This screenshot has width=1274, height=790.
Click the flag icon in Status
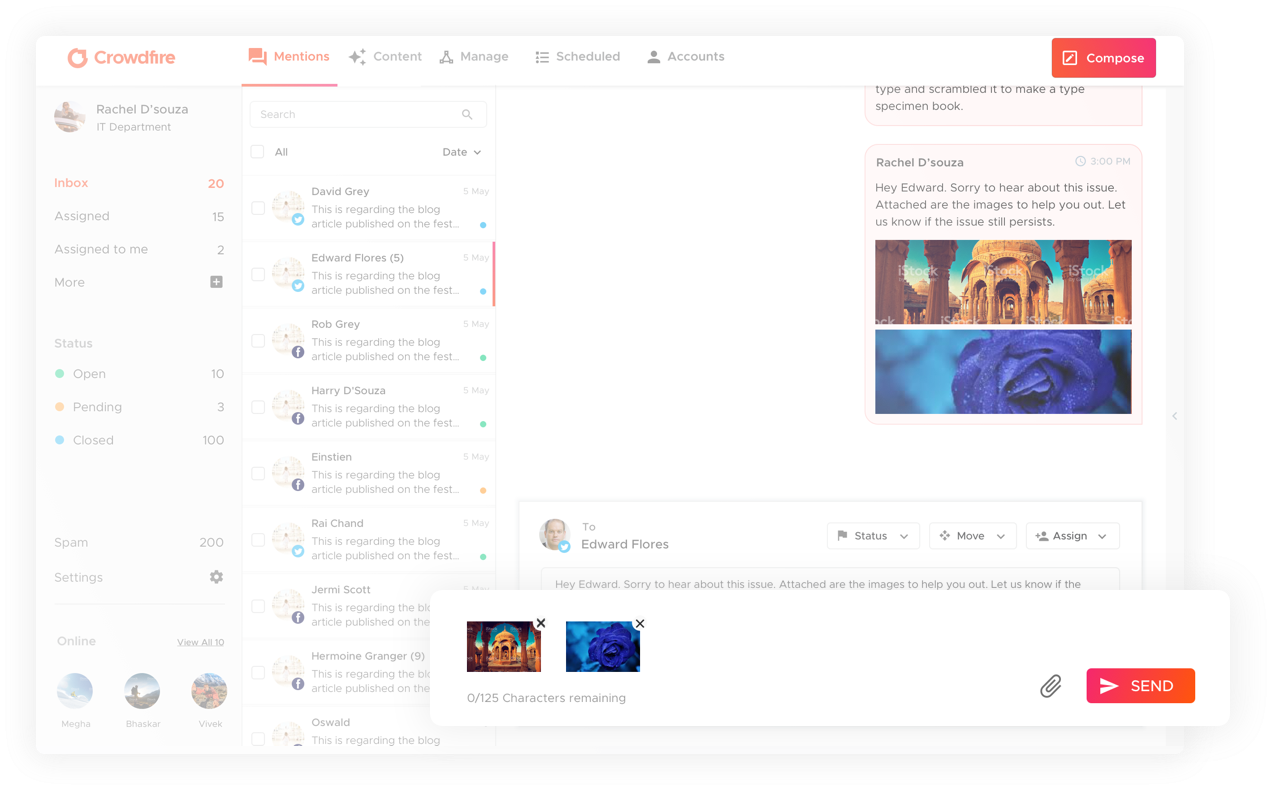coord(842,536)
